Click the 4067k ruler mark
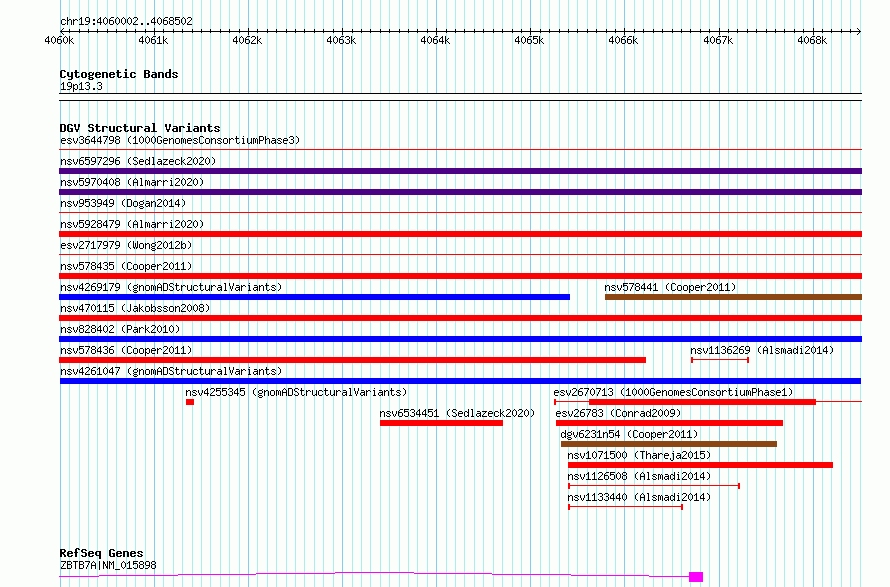 pyautogui.click(x=718, y=40)
